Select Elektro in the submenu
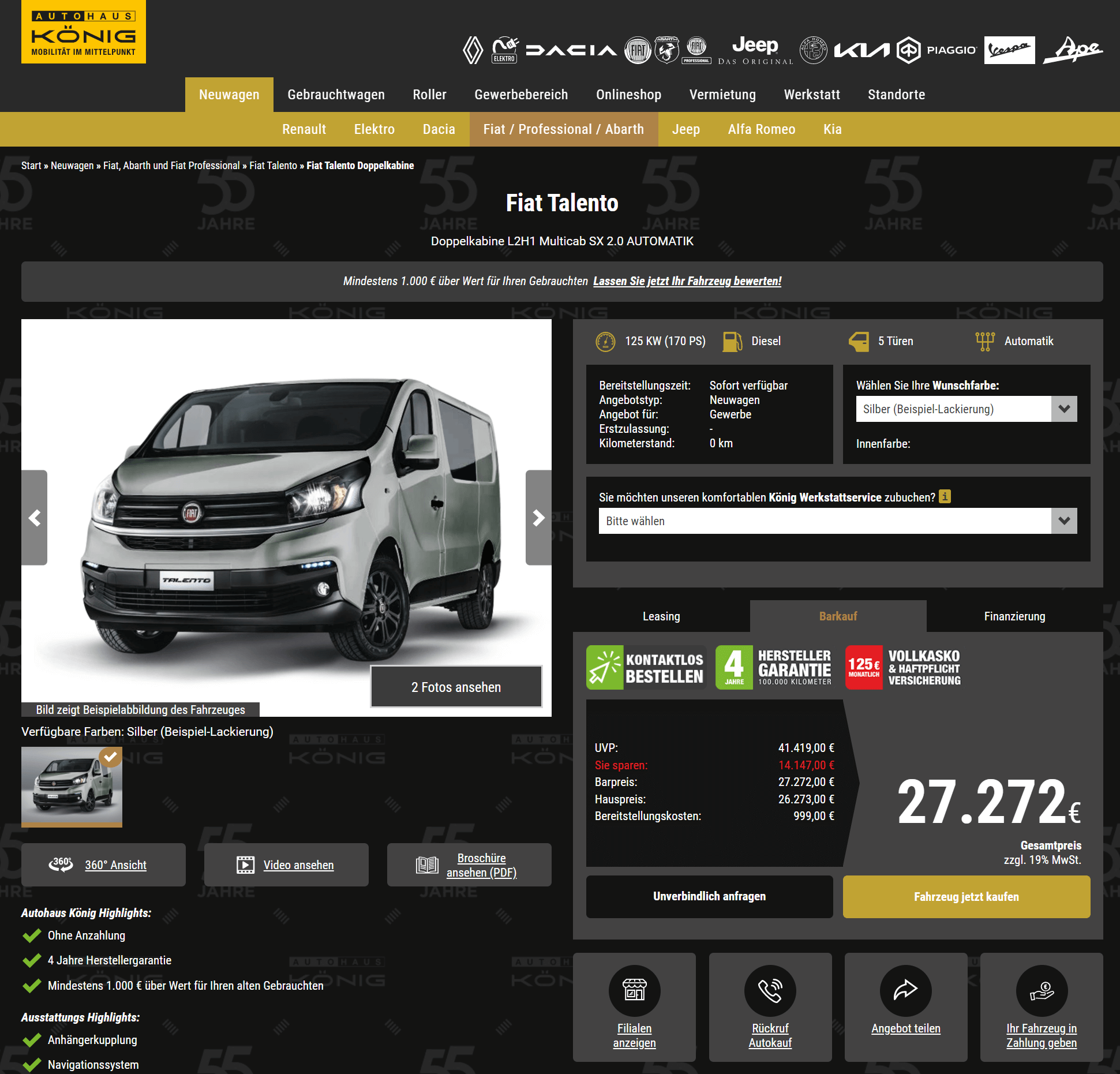Viewport: 1120px width, 1074px height. coord(374,129)
